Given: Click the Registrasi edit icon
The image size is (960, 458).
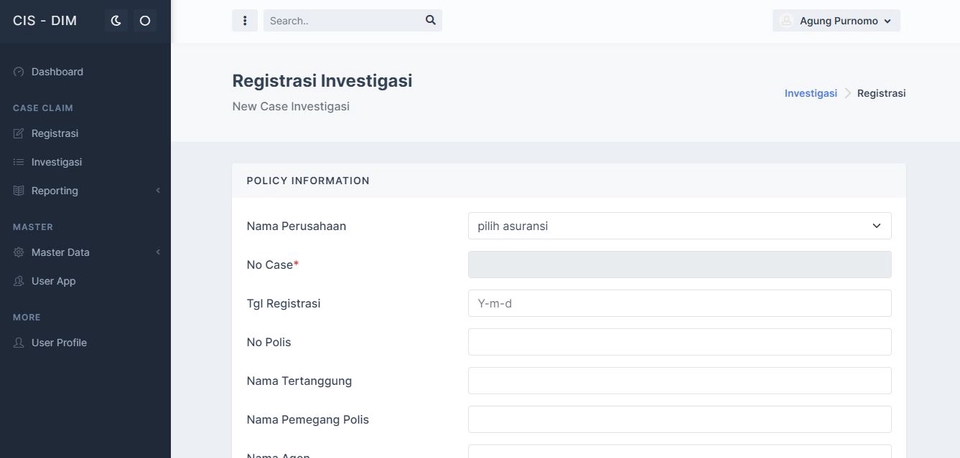Looking at the screenshot, I should point(18,133).
